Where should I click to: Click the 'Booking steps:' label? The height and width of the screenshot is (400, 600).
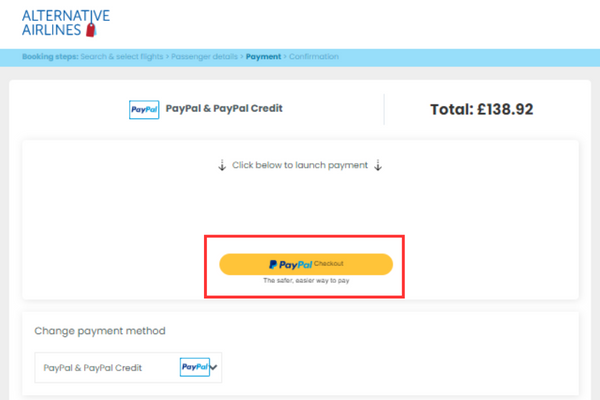click(50, 57)
